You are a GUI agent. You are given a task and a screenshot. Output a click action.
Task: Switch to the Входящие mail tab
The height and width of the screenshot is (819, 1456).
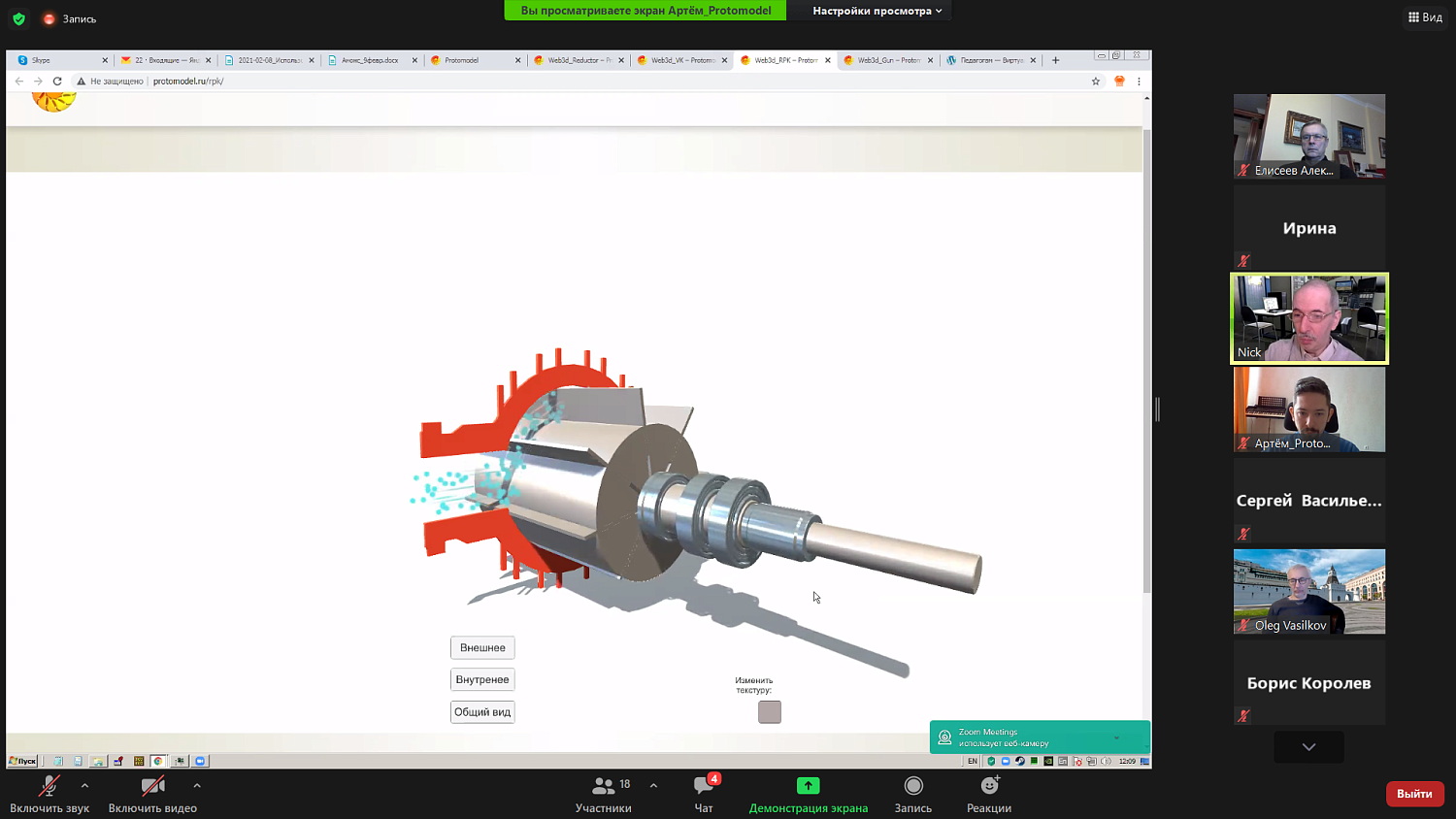click(166, 60)
